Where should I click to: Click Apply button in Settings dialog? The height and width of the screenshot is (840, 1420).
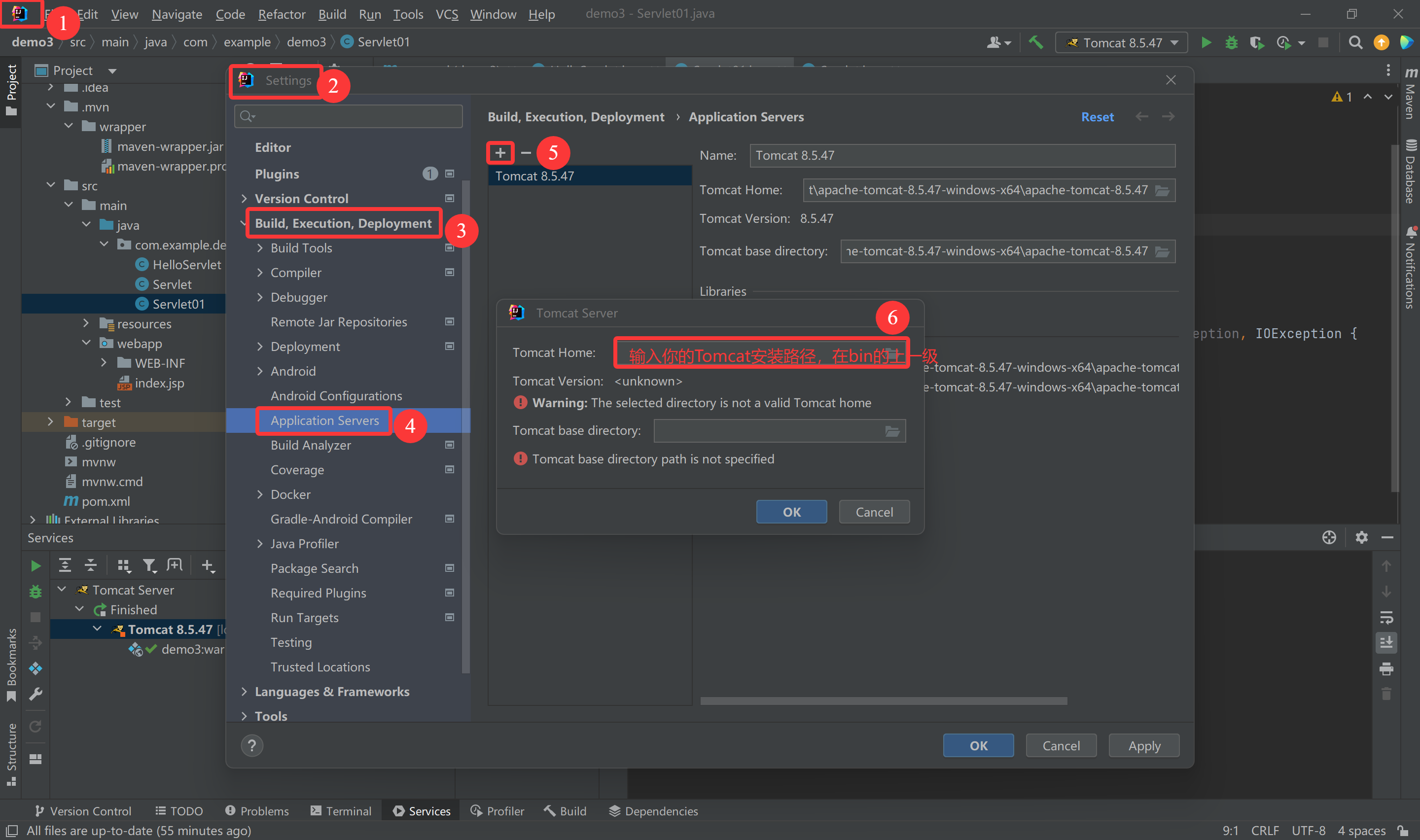pos(1144,745)
